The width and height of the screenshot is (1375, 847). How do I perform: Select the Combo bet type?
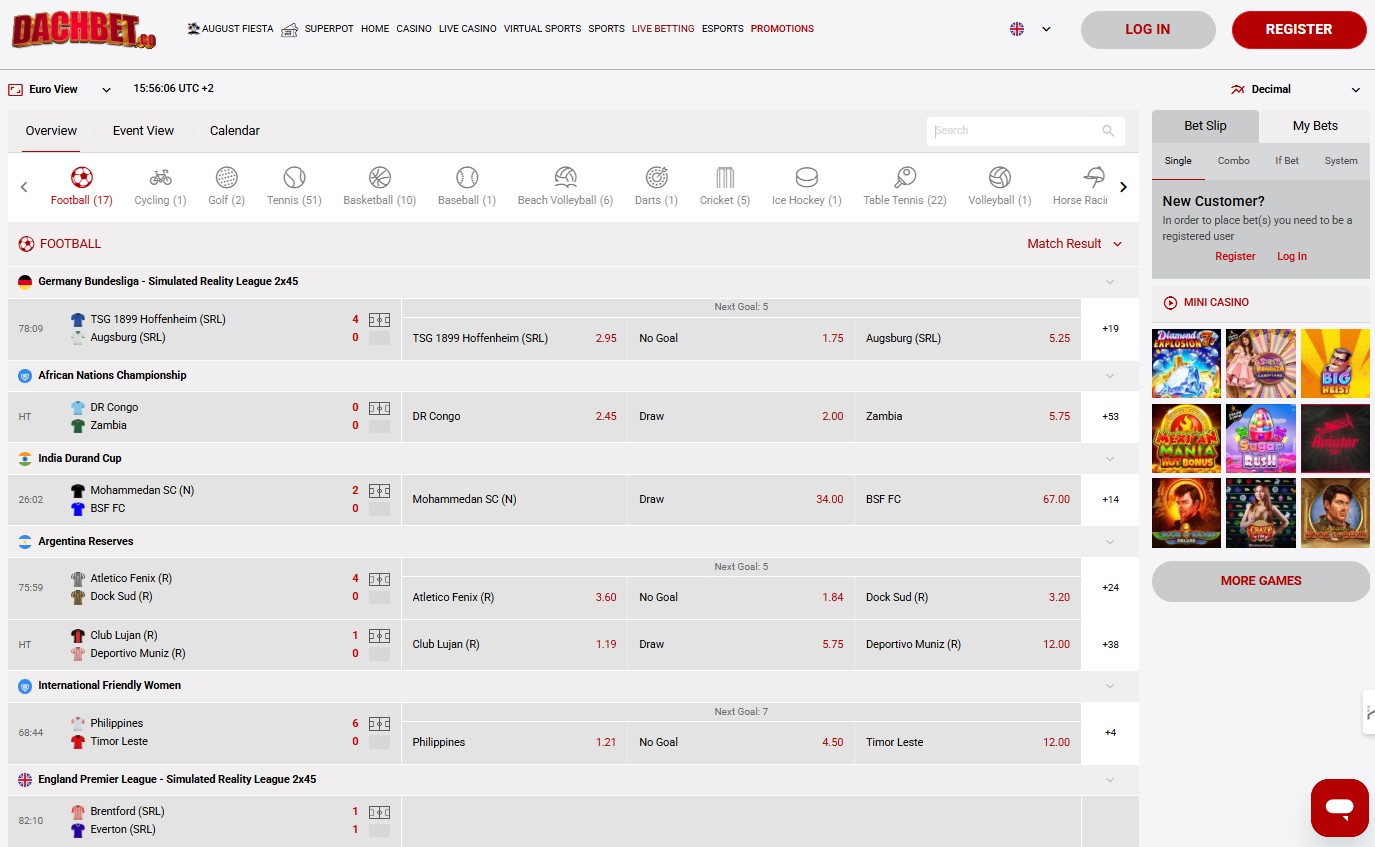[1233, 161]
